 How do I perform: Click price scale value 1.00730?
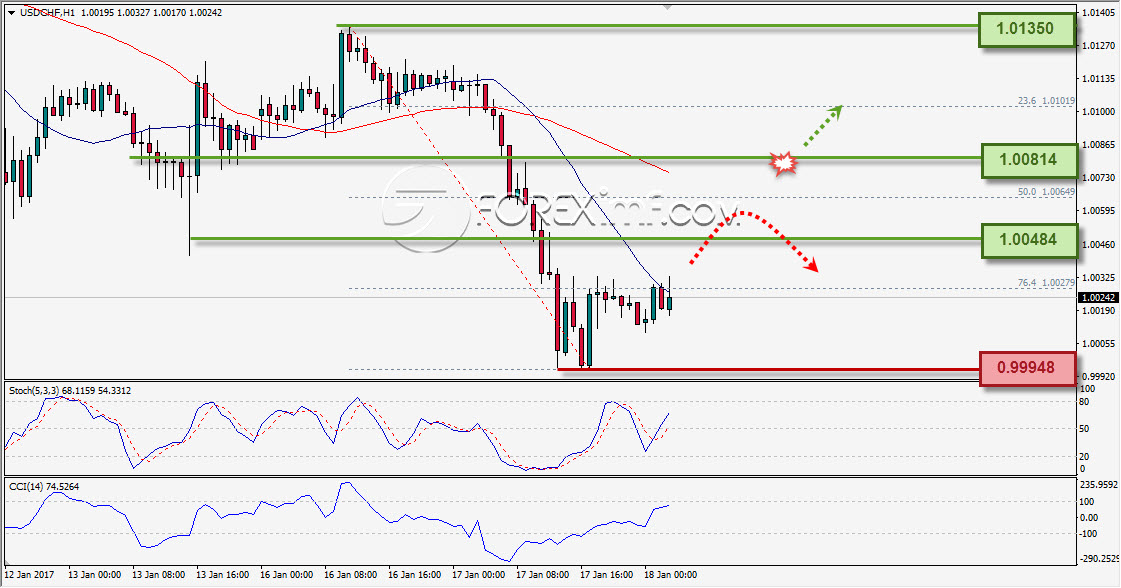(x=1098, y=177)
